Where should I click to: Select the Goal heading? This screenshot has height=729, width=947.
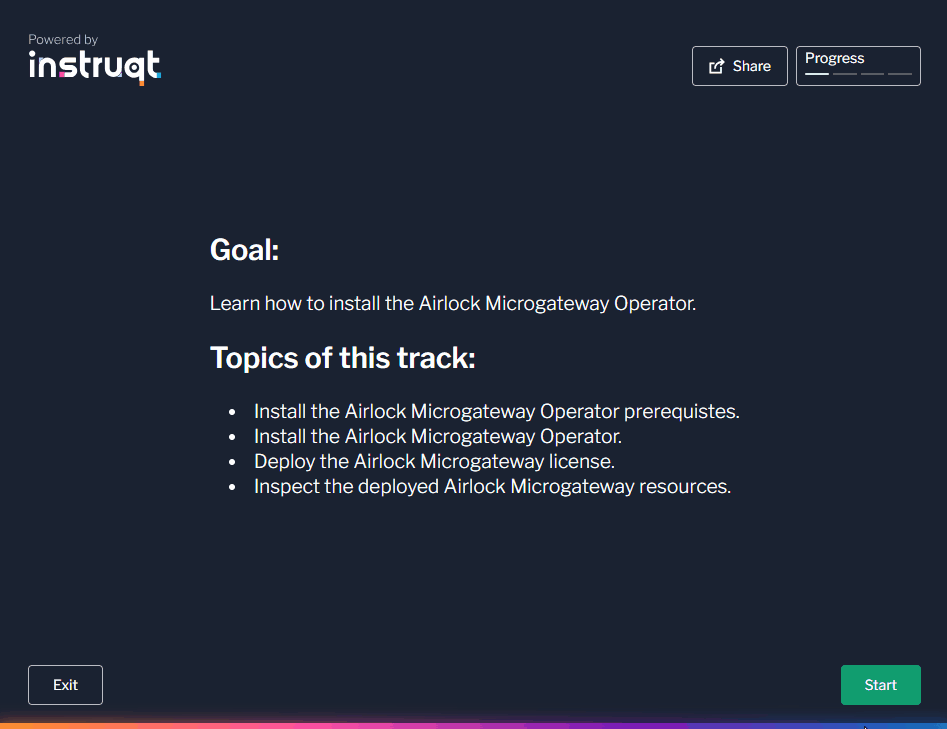click(x=243, y=250)
